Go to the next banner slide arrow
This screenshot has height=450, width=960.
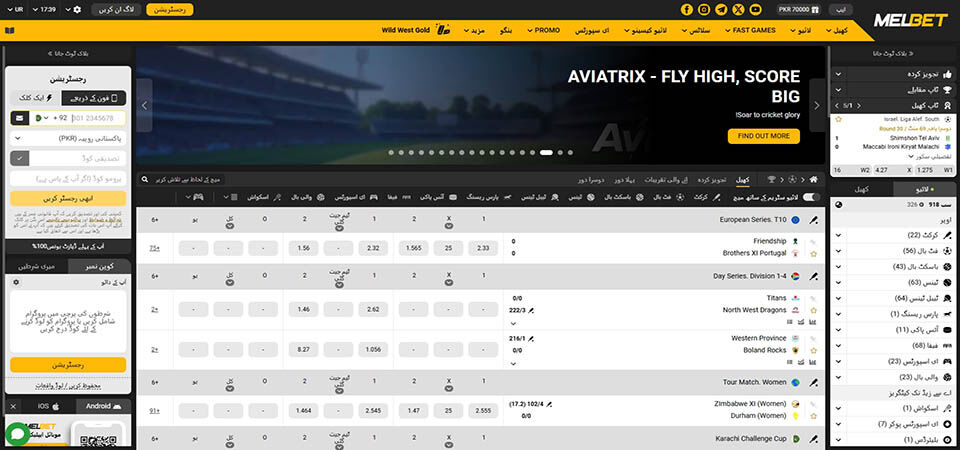point(817,105)
